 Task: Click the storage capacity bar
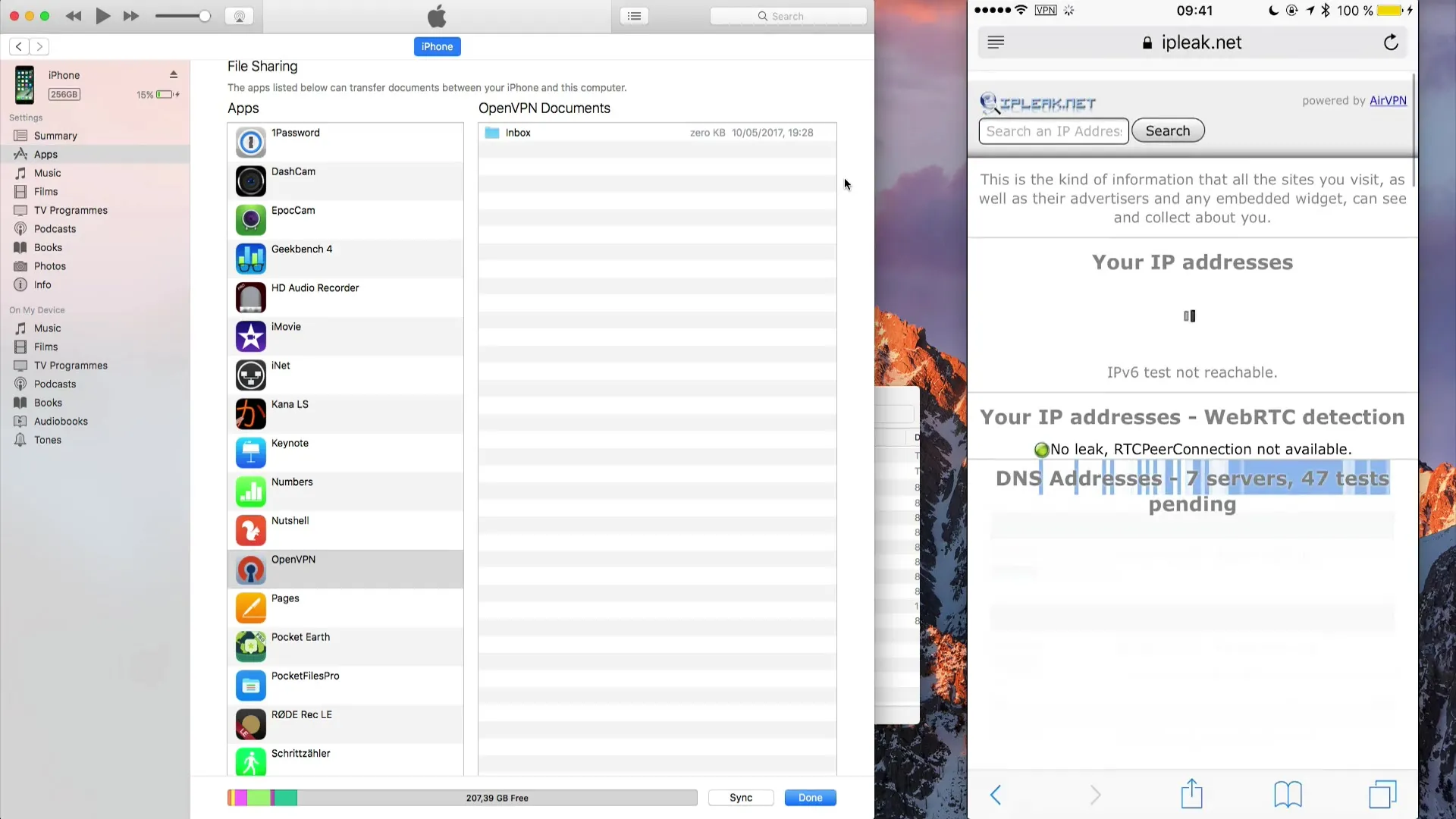[462, 798]
